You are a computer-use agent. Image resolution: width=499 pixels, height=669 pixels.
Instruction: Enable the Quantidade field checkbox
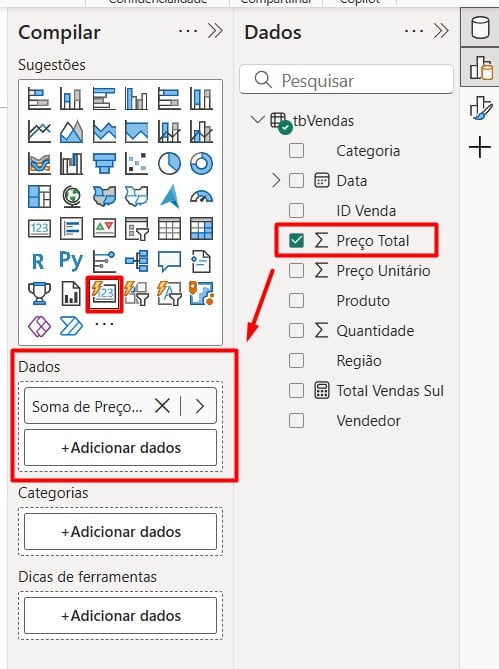pyautogui.click(x=296, y=331)
